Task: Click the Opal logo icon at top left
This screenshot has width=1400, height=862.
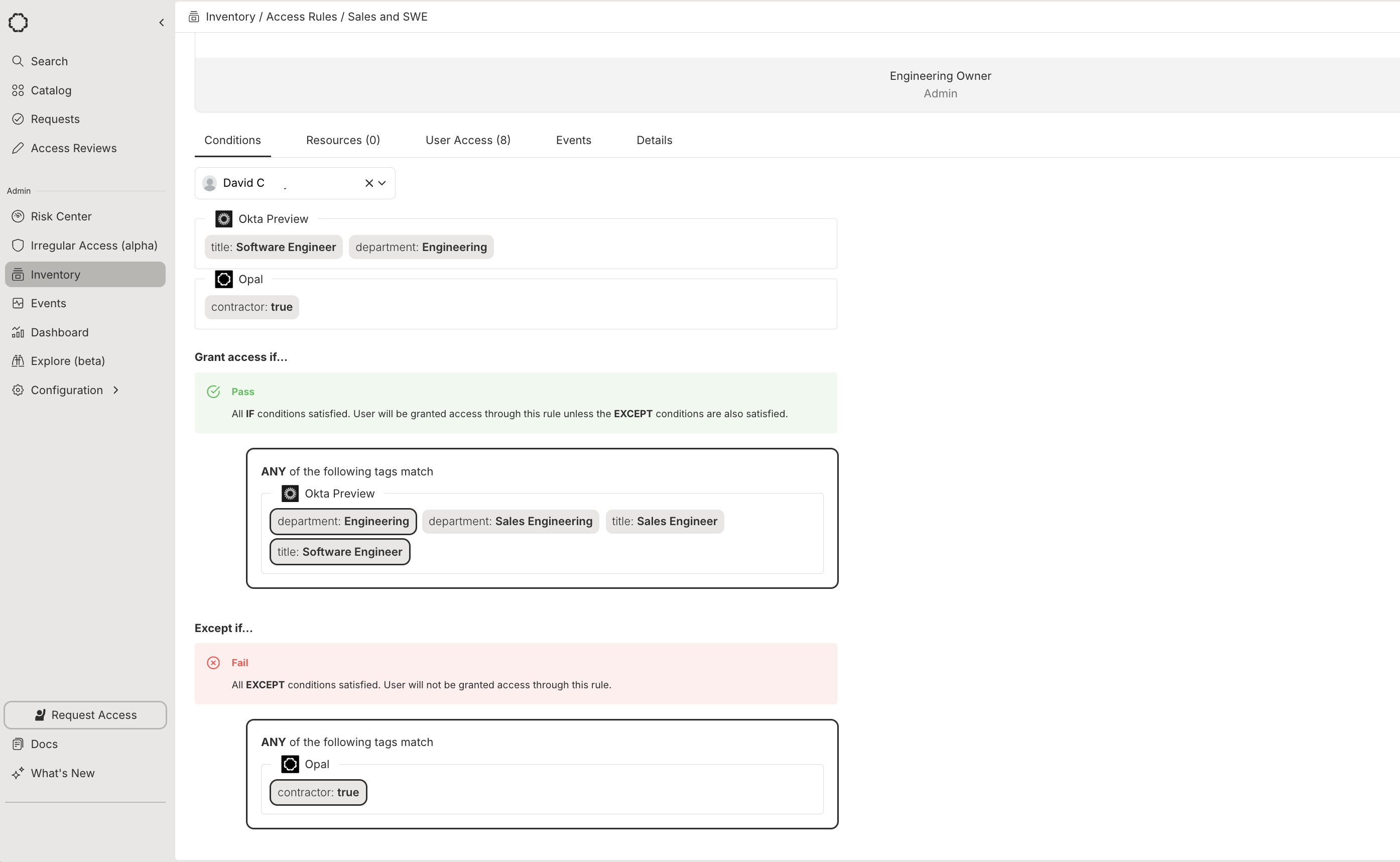Action: pos(18,22)
